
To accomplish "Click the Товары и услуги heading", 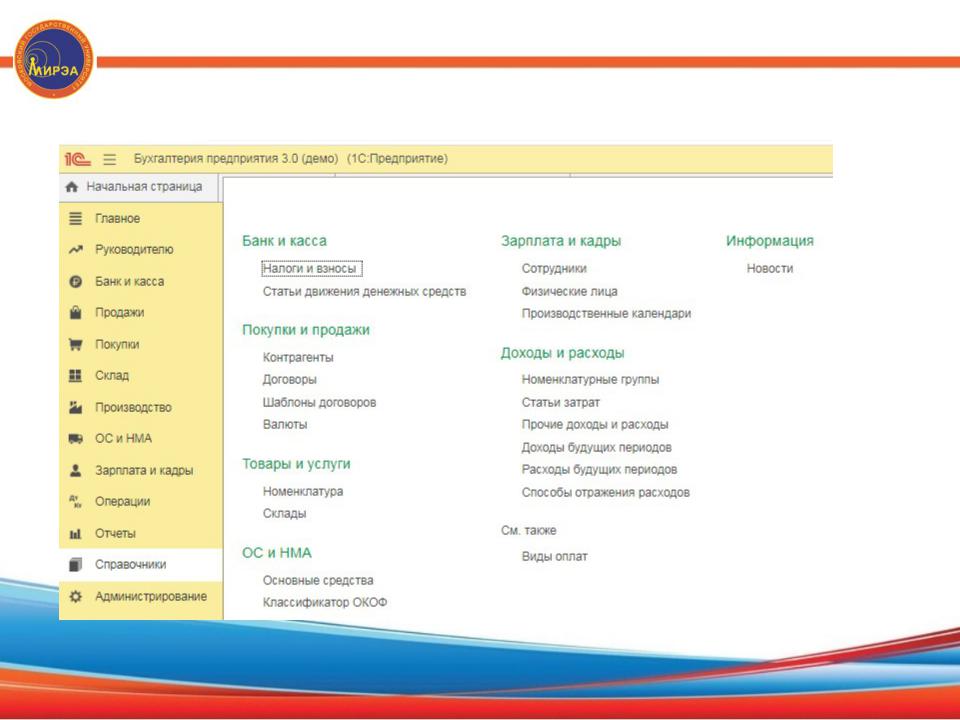I will [x=296, y=463].
